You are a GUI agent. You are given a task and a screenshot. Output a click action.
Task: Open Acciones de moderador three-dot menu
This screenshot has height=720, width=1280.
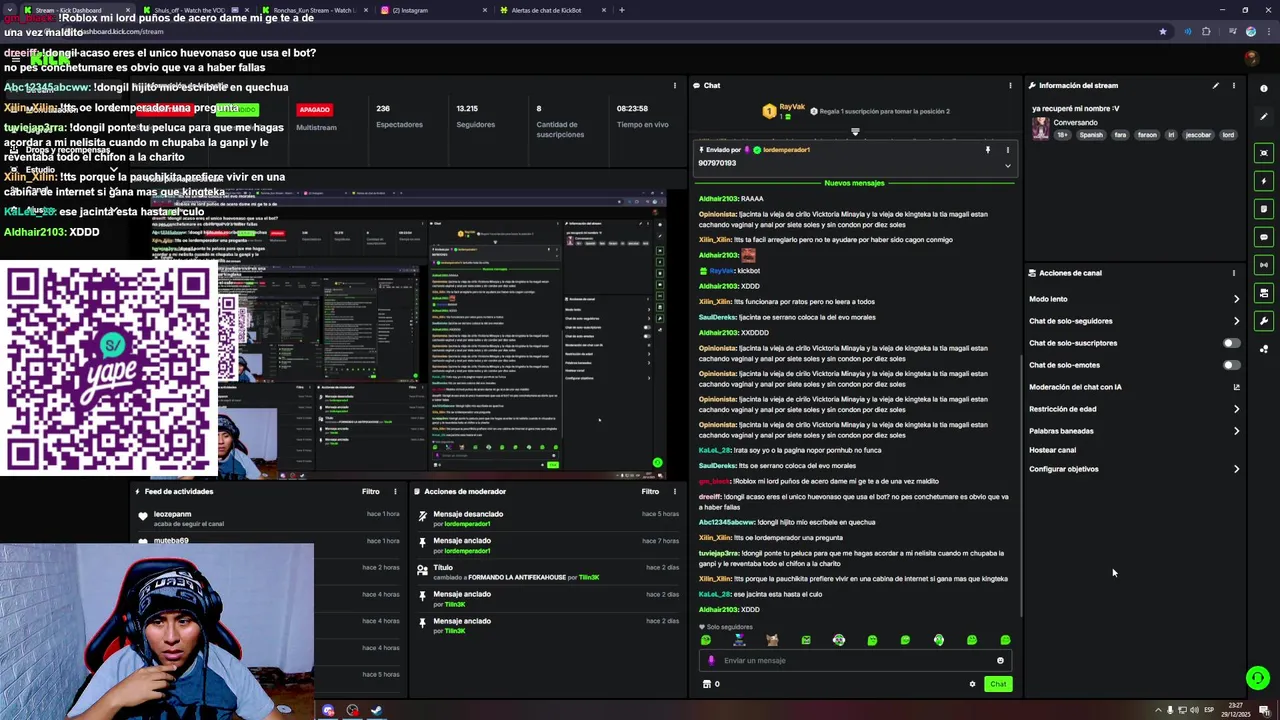pyautogui.click(x=675, y=491)
